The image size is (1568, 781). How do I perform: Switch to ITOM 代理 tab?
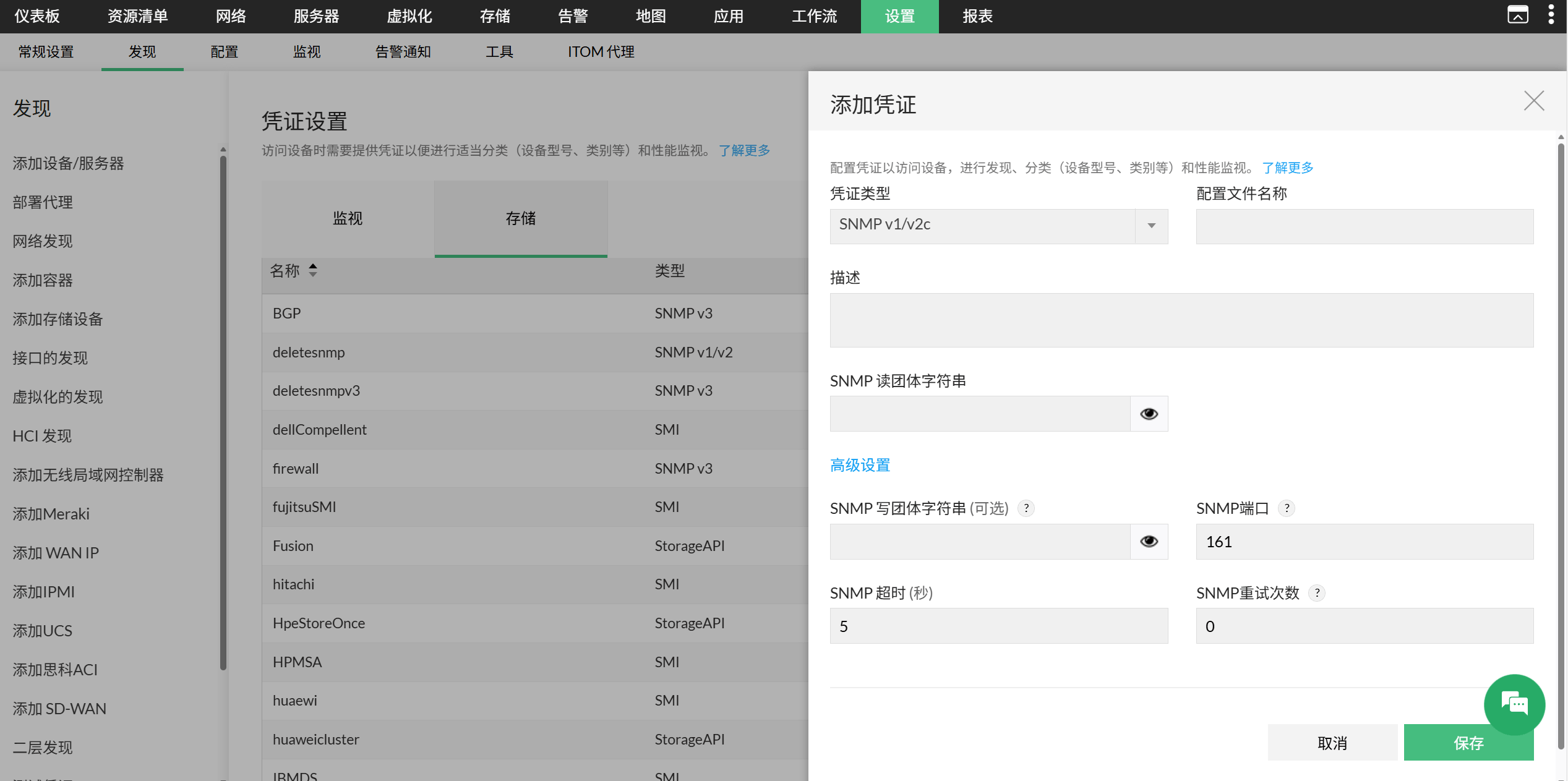[601, 52]
